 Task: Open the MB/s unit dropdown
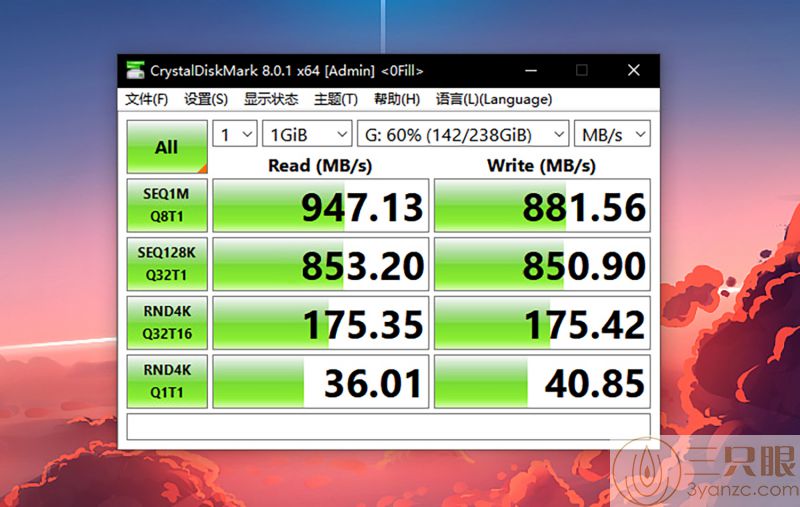612,134
